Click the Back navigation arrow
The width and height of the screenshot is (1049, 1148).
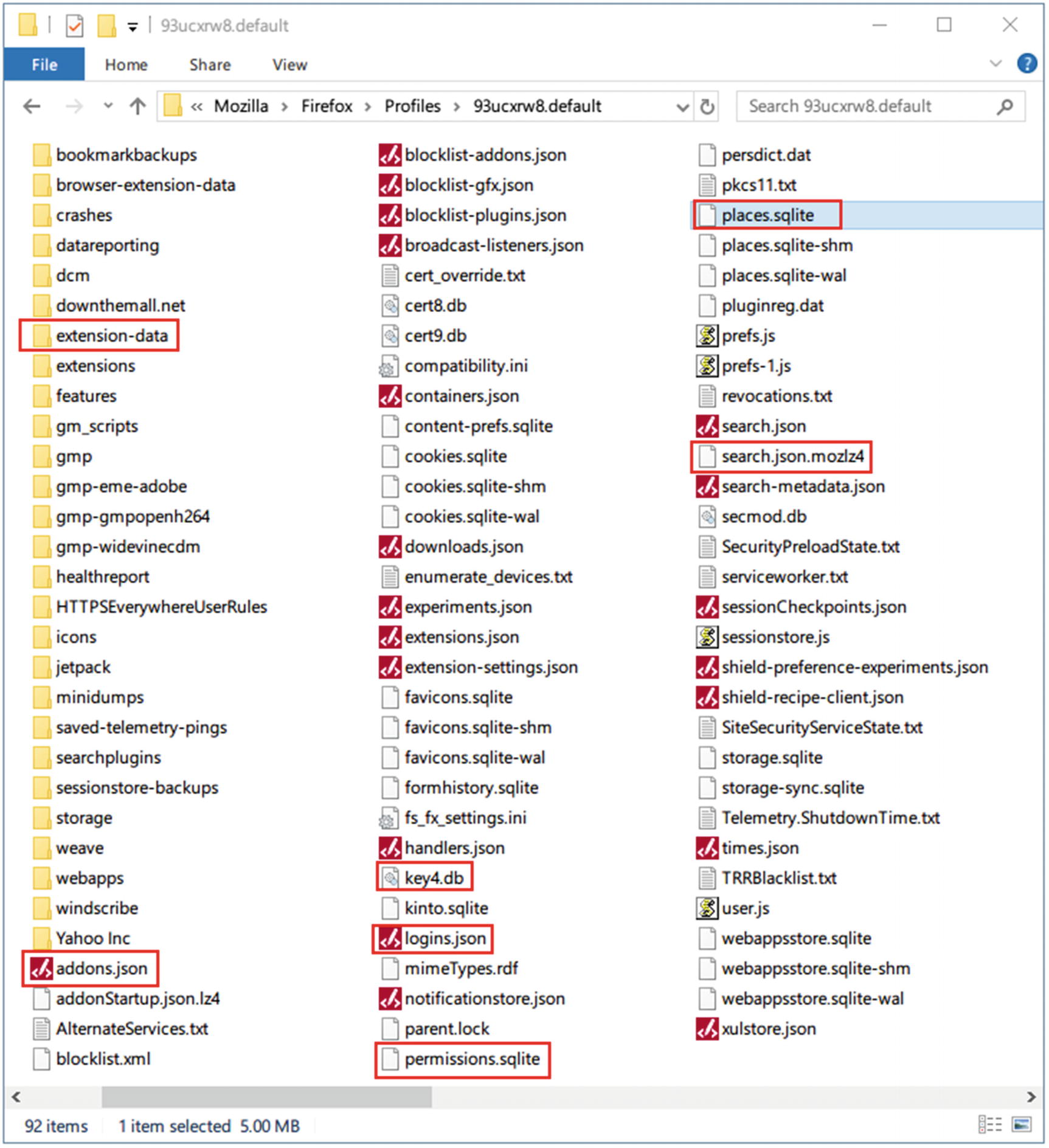click(x=32, y=107)
